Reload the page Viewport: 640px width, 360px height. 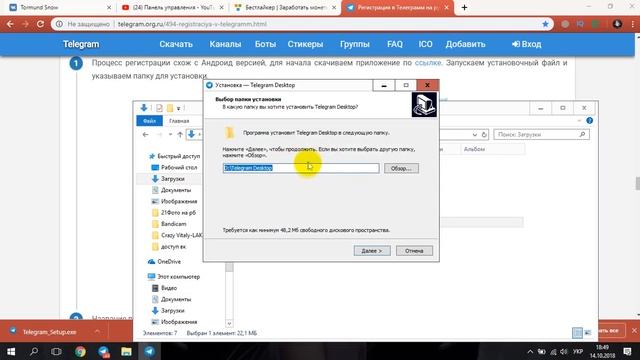pyautogui.click(x=40, y=24)
